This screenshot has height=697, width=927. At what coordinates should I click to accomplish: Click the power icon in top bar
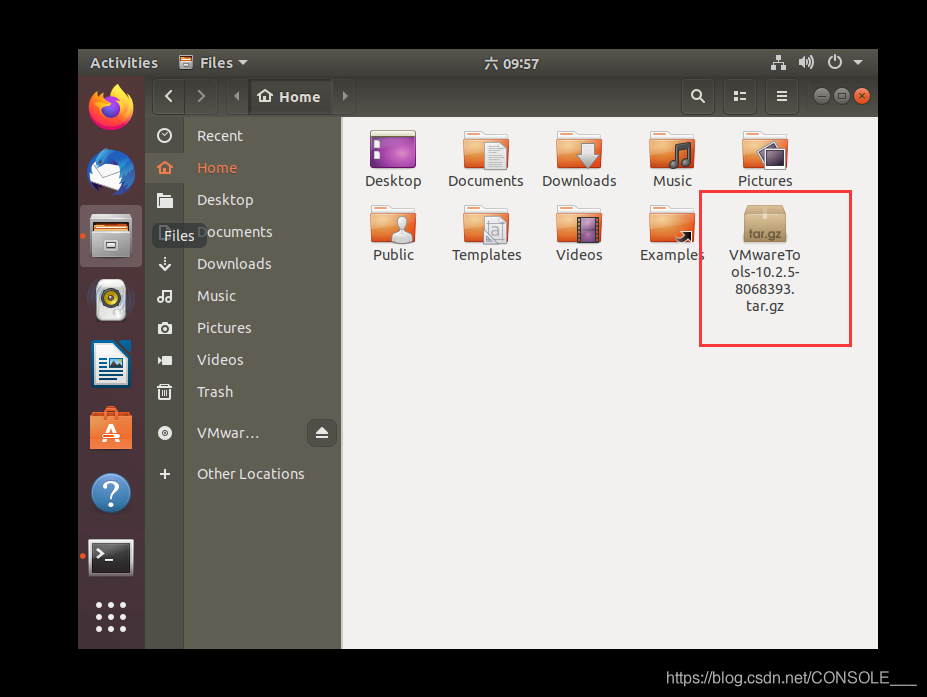835,62
